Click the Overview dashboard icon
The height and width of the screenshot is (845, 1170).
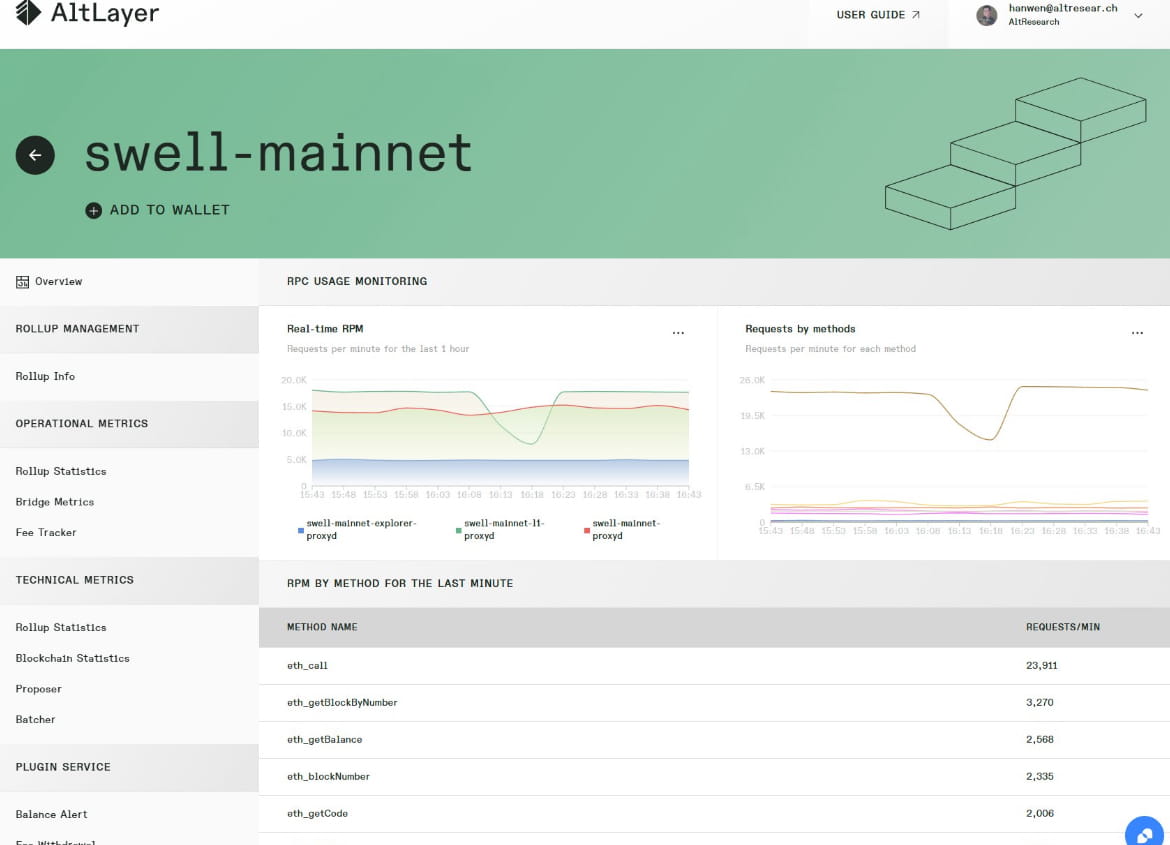tap(22, 281)
